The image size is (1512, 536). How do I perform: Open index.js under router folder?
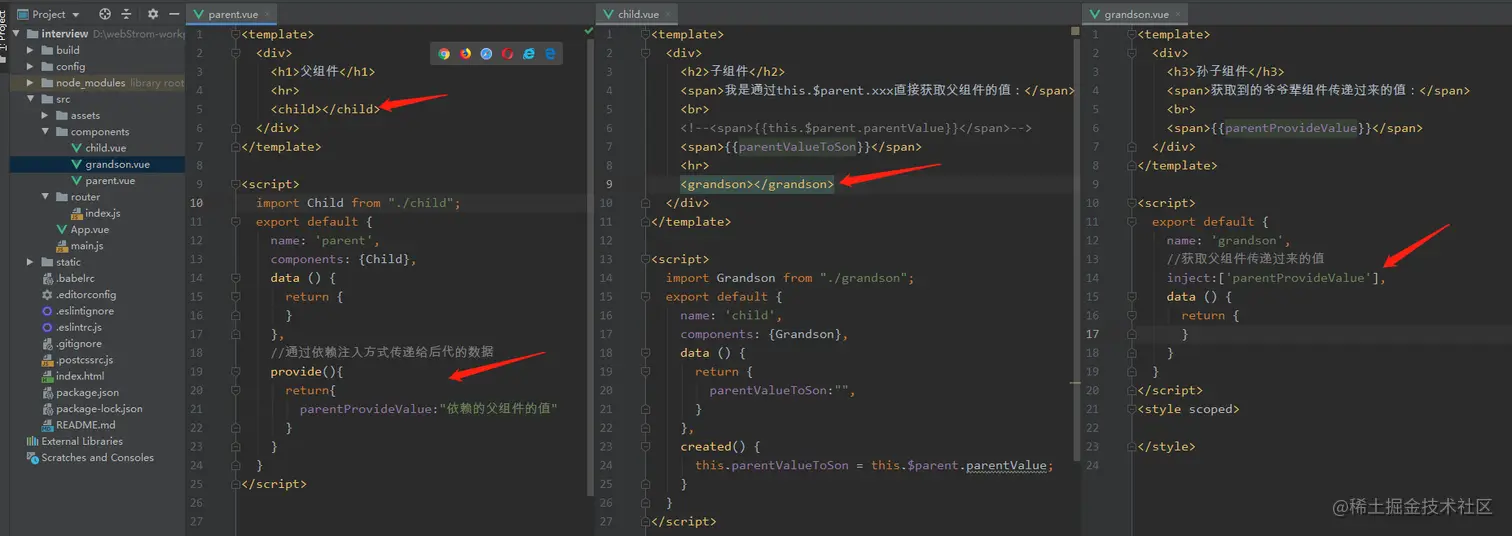point(102,213)
